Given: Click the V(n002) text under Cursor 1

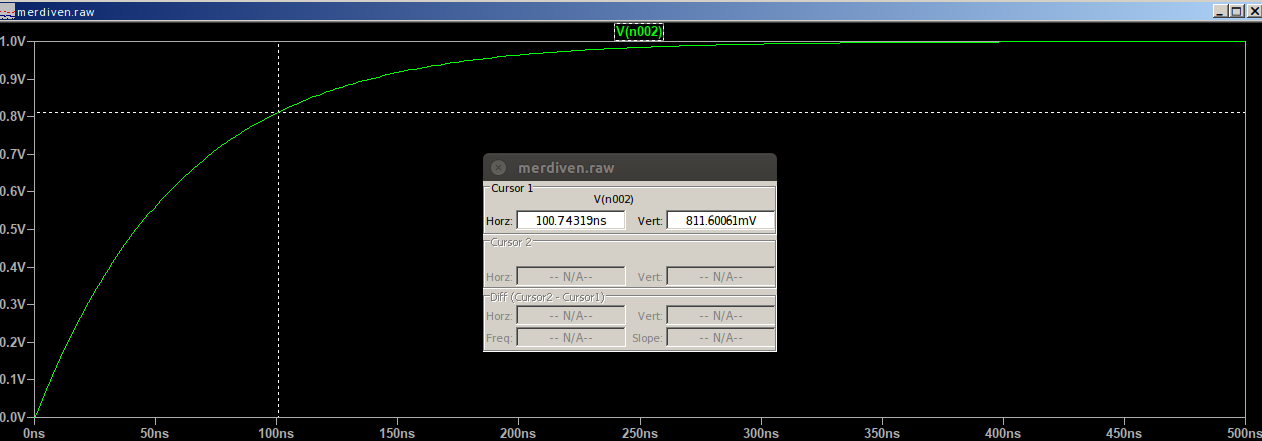Looking at the screenshot, I should [614, 199].
